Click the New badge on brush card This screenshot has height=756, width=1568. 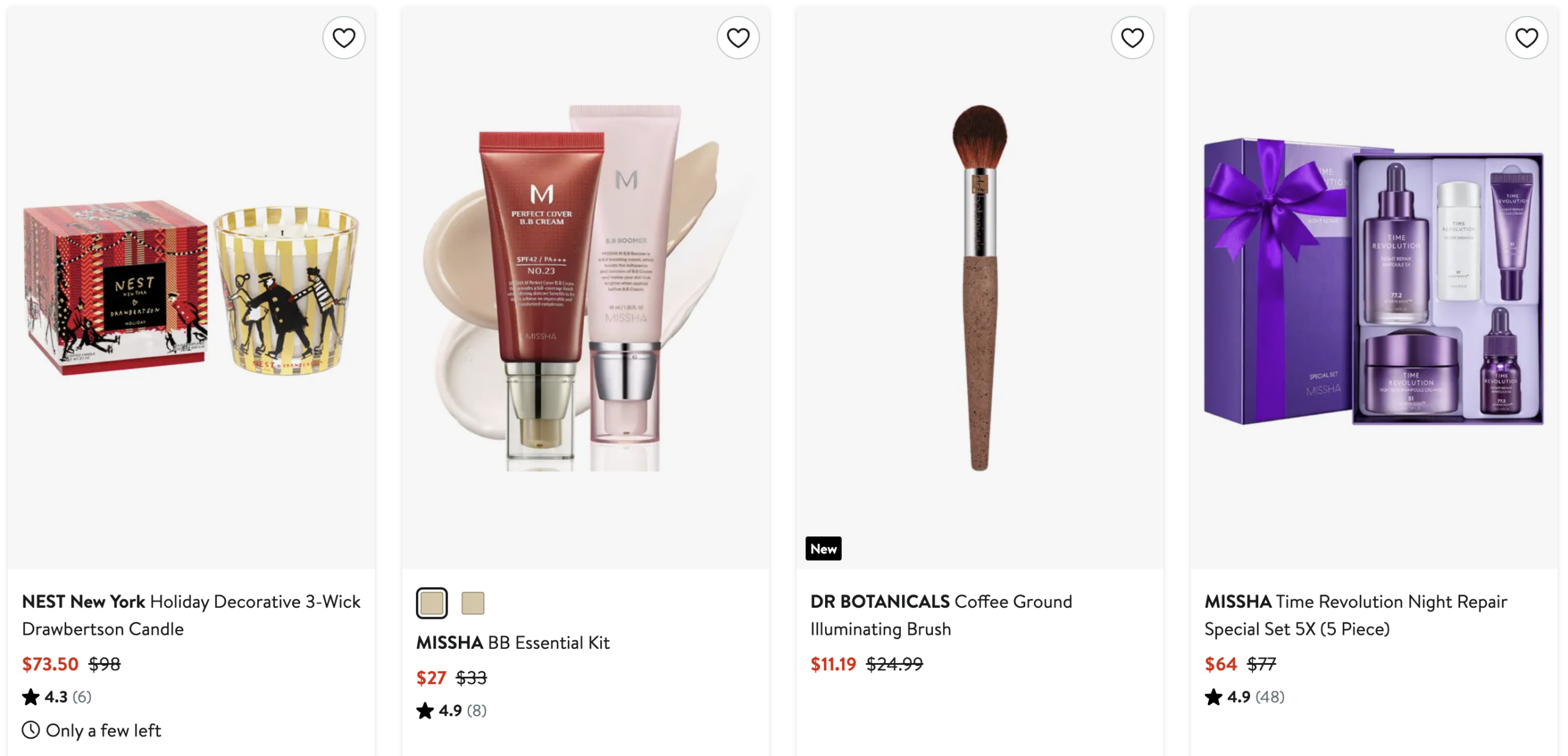point(823,549)
